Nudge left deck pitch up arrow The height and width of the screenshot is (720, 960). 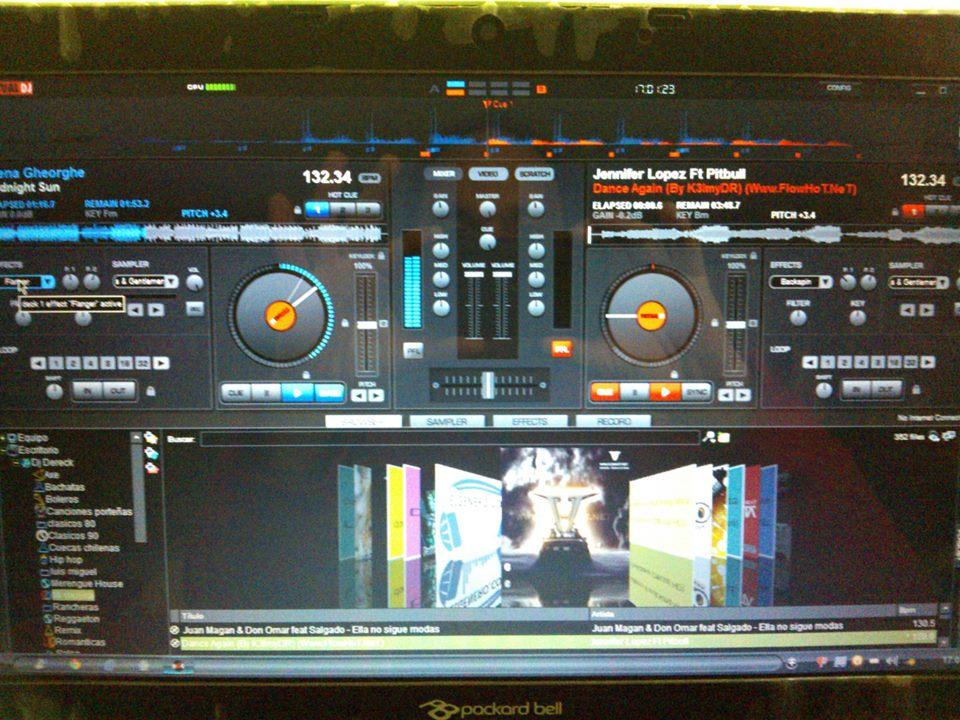pos(377,396)
